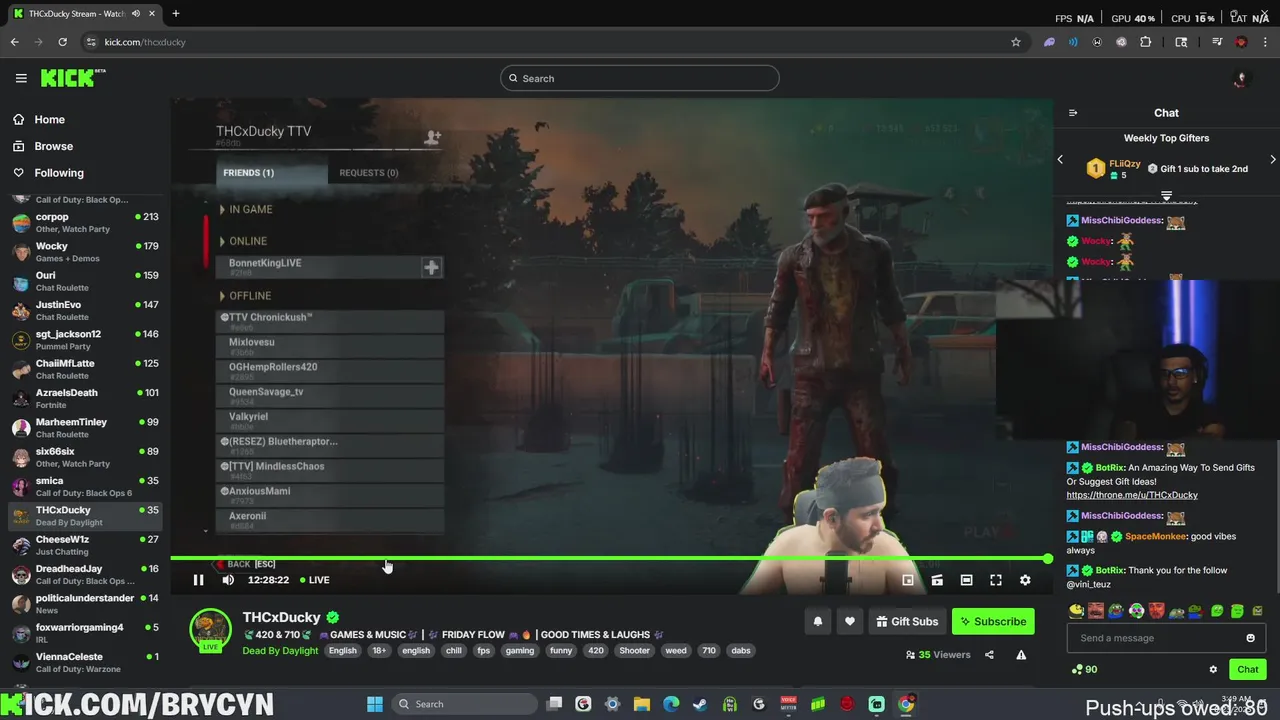Focus the Kick search box

point(640,78)
